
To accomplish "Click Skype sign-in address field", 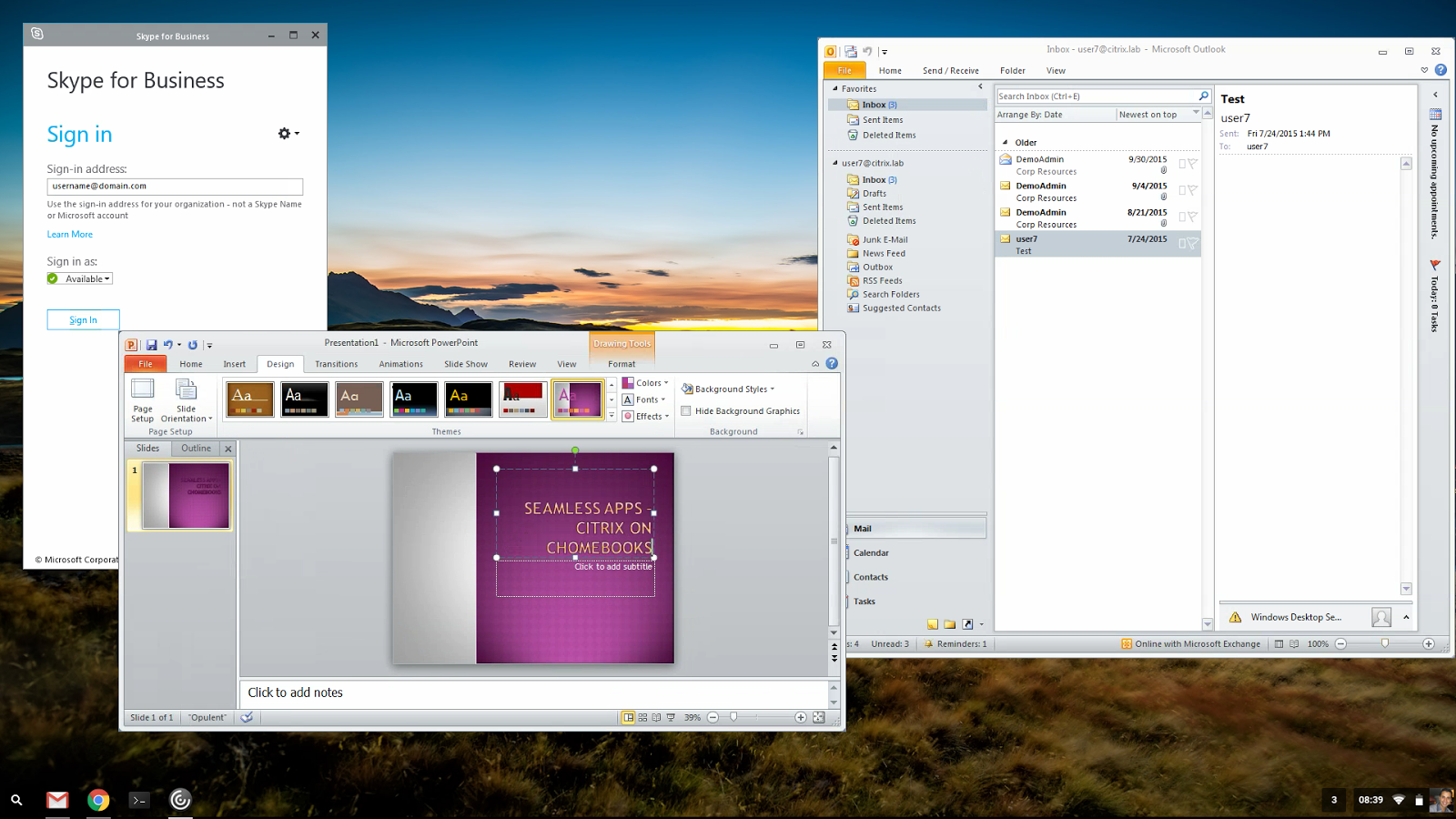I will pos(175,186).
